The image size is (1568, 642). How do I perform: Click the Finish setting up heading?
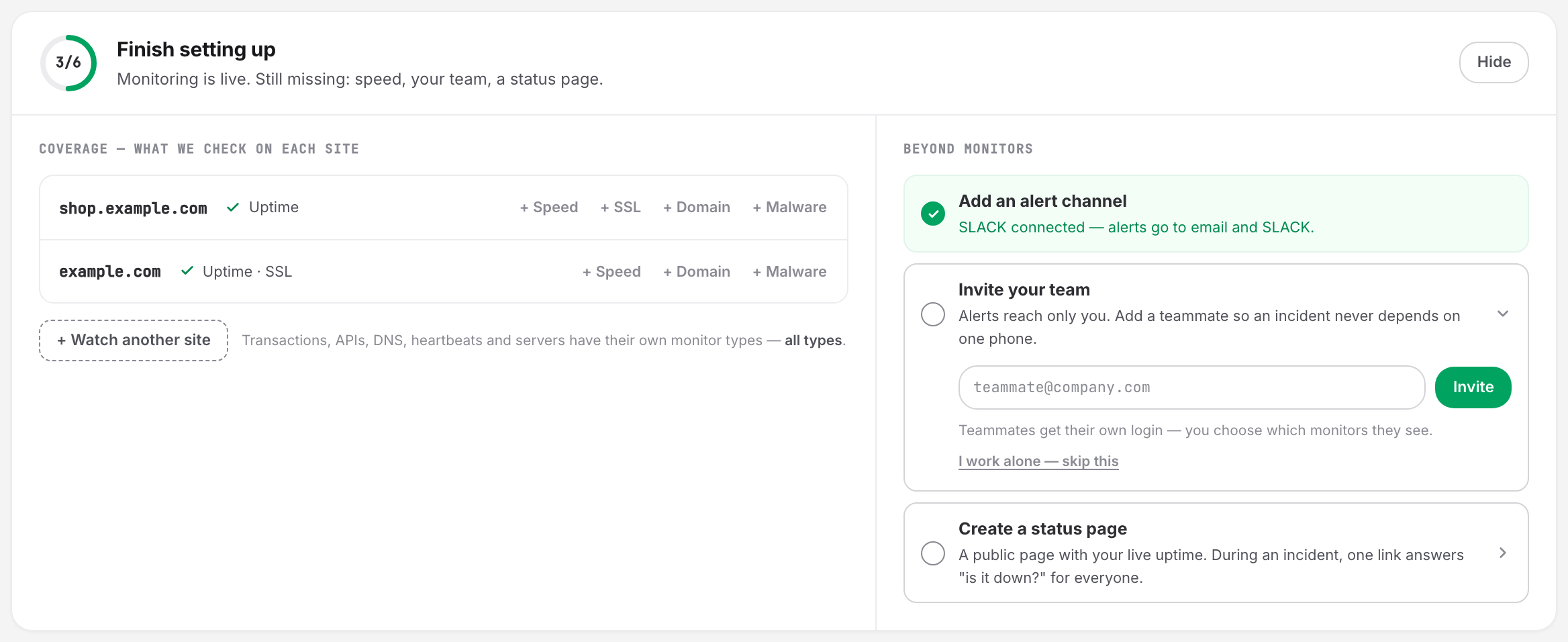coord(196,50)
